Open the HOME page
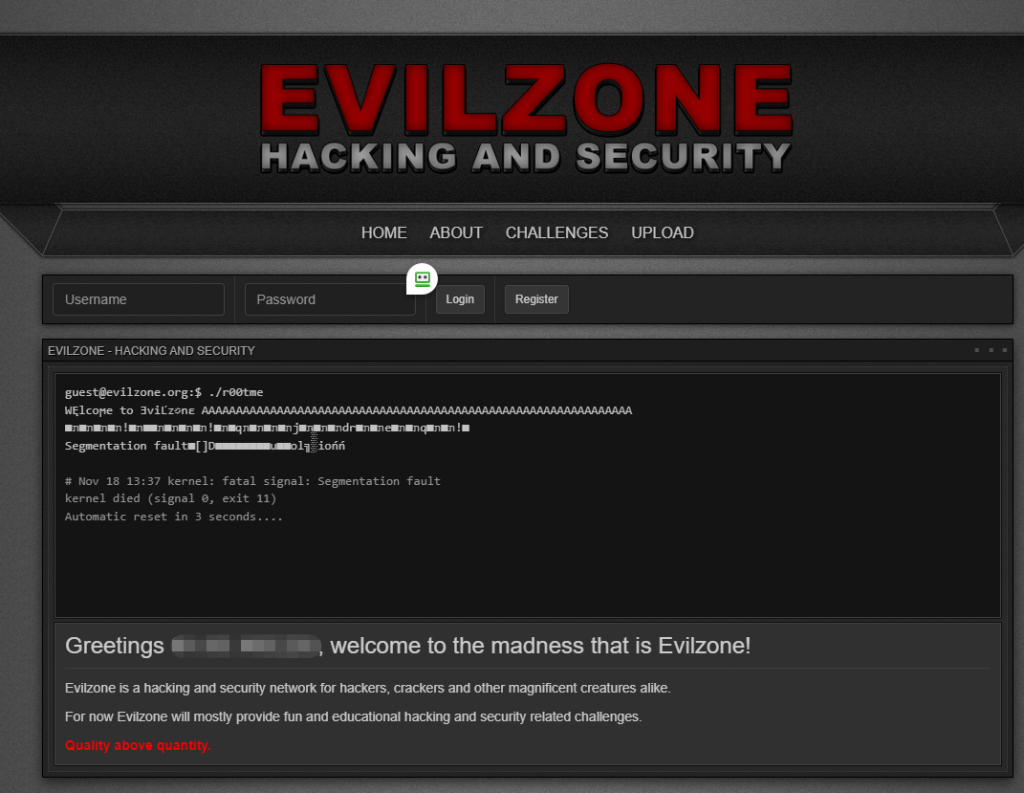This screenshot has width=1024, height=793. click(x=384, y=233)
